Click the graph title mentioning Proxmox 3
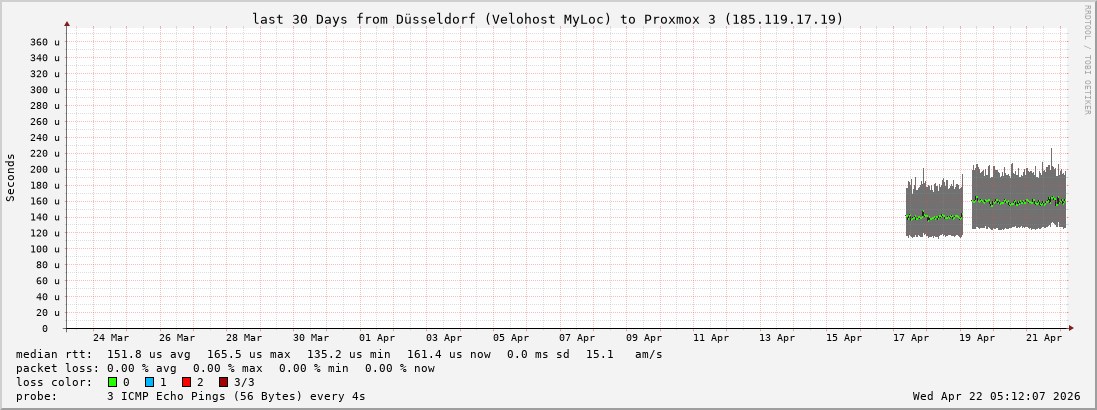1097x410 pixels. (x=547, y=19)
